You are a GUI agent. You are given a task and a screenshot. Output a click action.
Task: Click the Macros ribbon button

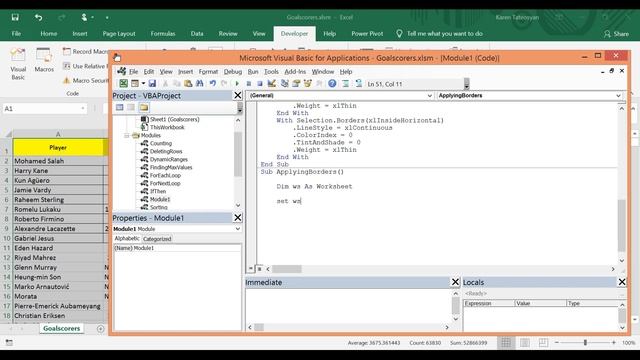click(44, 60)
